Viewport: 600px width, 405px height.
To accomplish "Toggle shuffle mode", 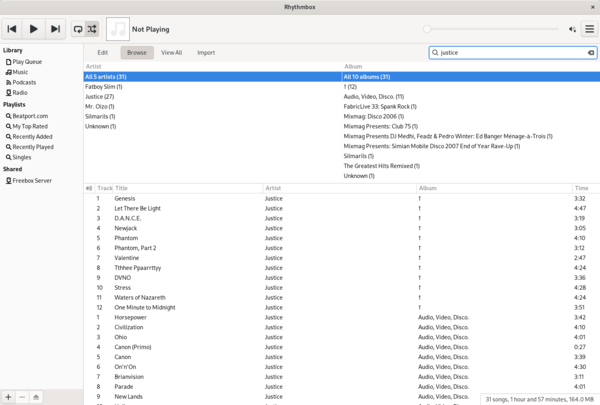I will (x=92, y=30).
